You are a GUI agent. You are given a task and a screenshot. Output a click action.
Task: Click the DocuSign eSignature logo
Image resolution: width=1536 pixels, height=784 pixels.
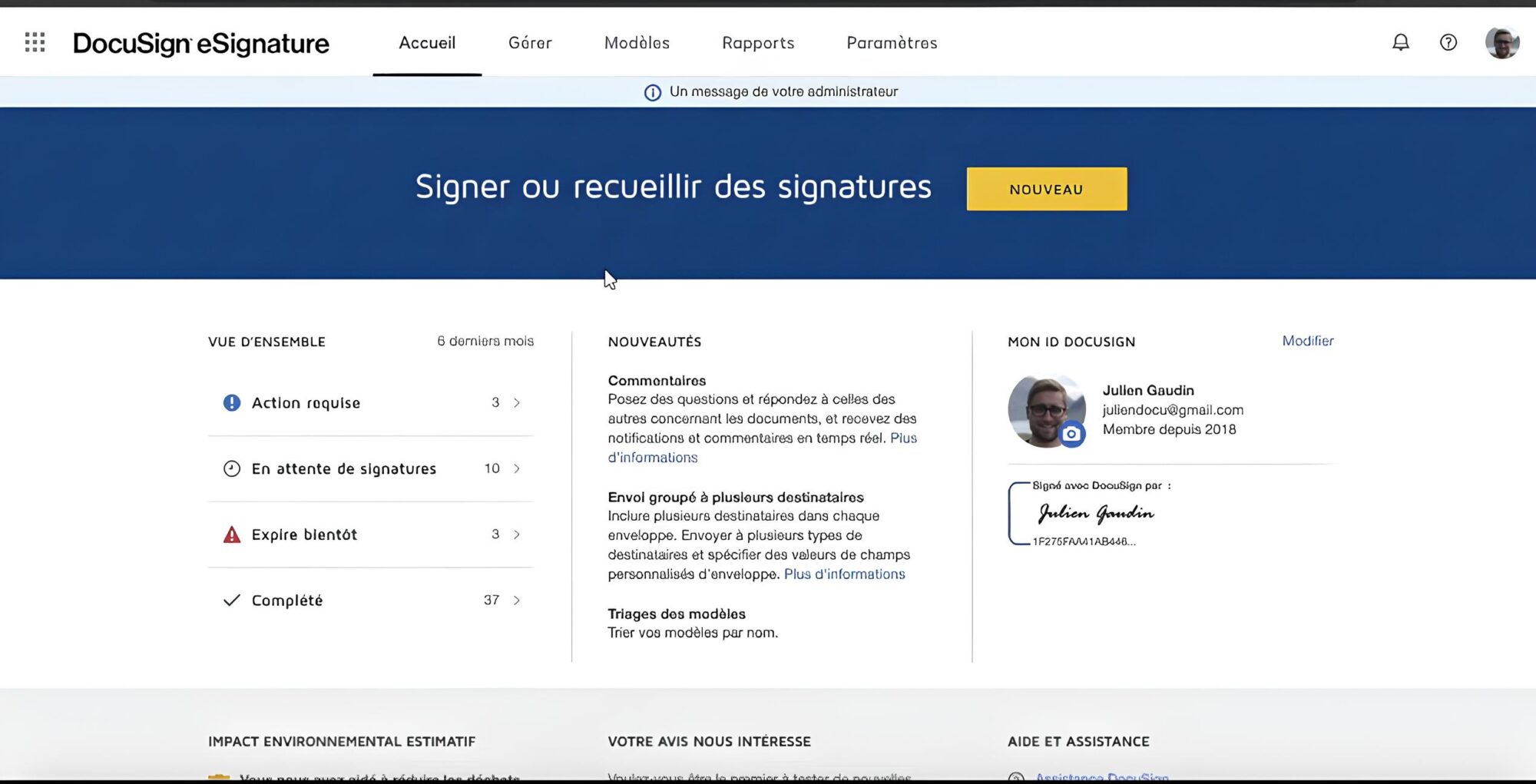(x=201, y=44)
